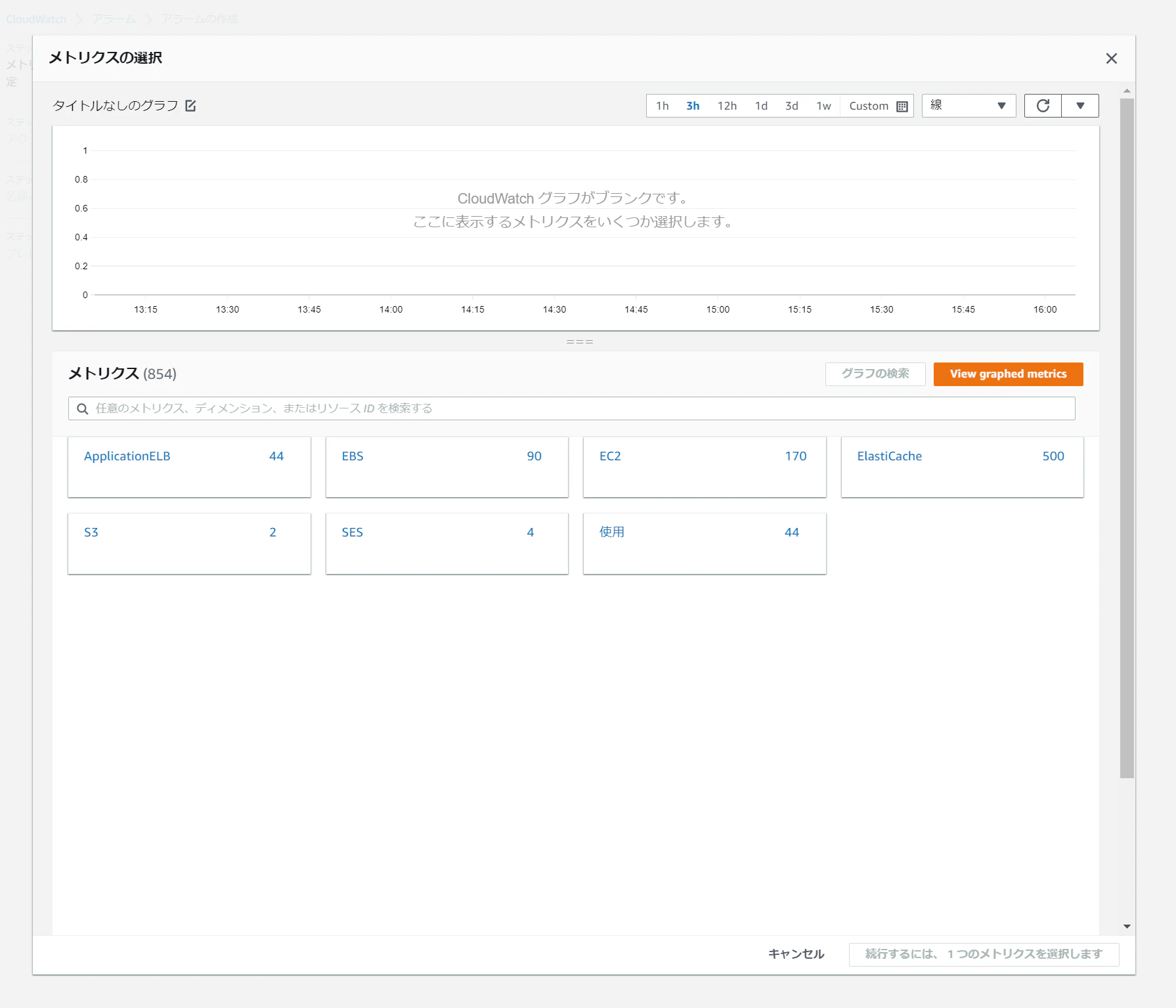Open the S3 namespace card
1176x1008 pixels.
tap(189, 544)
